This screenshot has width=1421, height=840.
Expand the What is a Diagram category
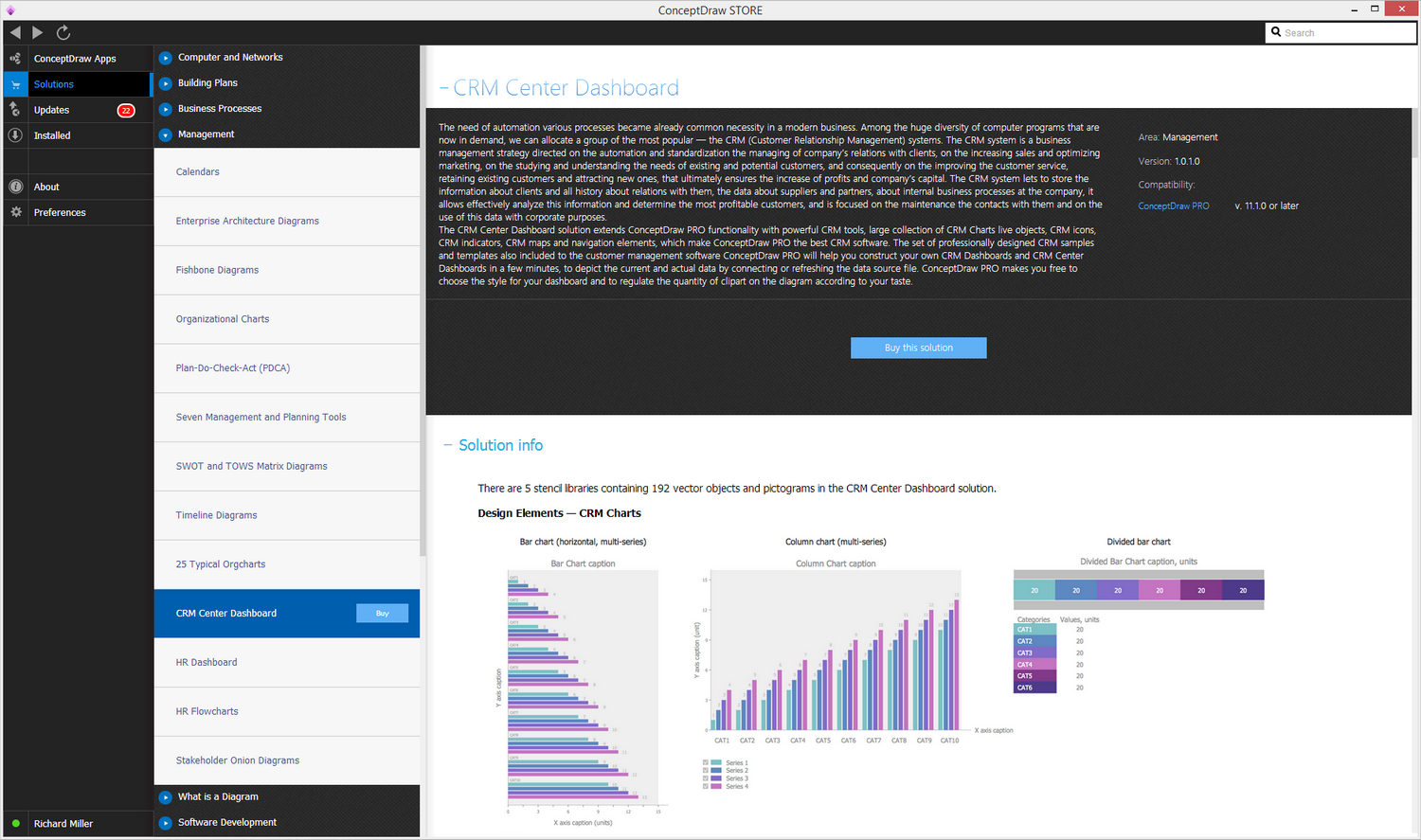point(166,797)
